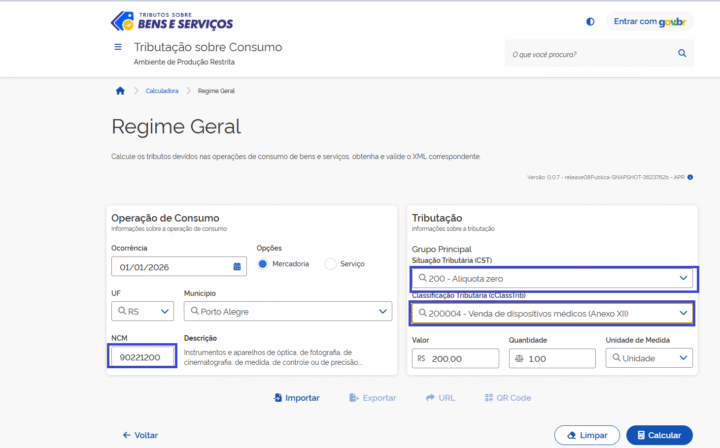The width and height of the screenshot is (720, 448).
Task: Toggle the high contrast mode icon
Action: pyautogui.click(x=590, y=21)
